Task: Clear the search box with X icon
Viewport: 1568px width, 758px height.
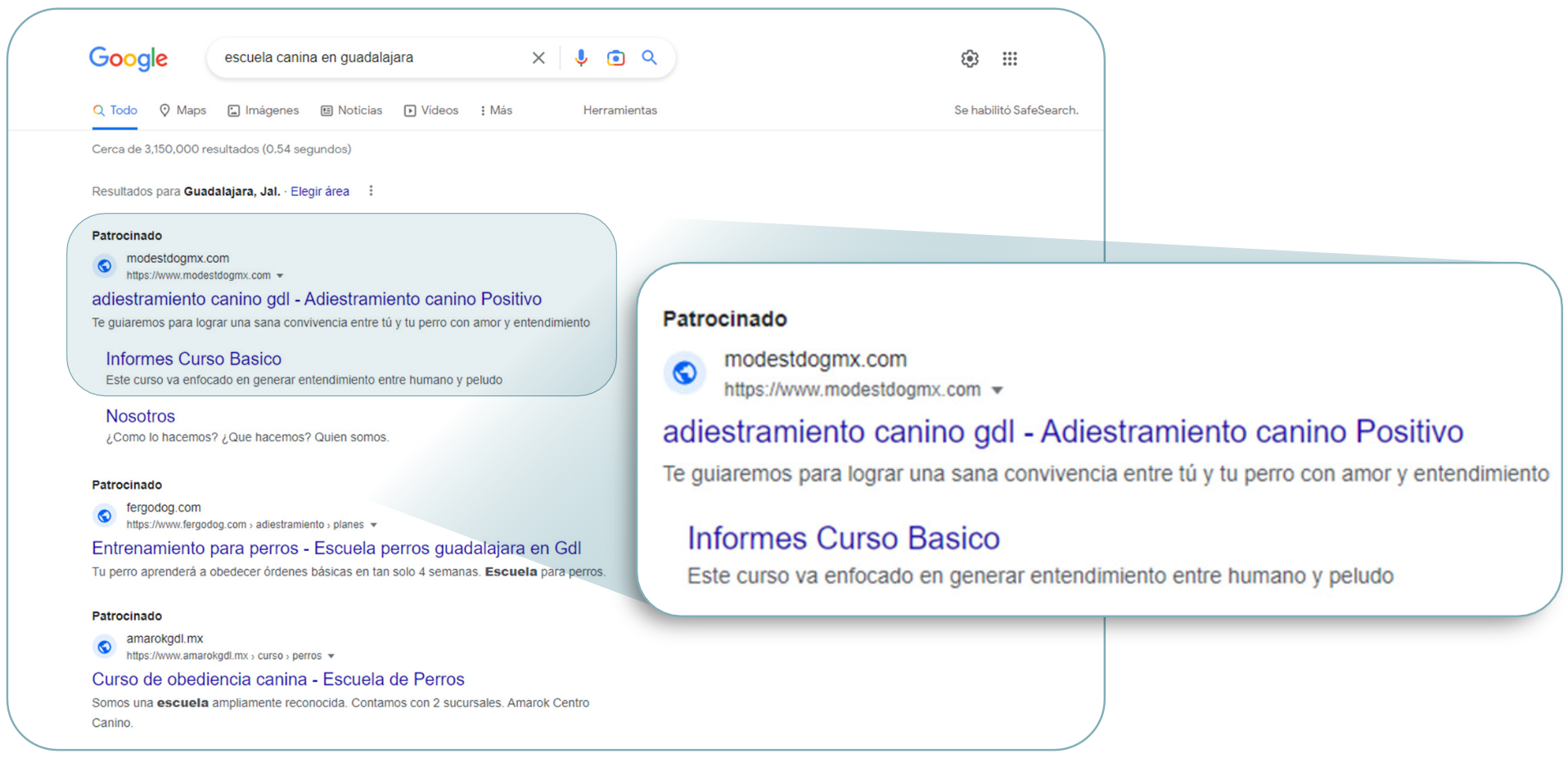Action: pos(538,58)
